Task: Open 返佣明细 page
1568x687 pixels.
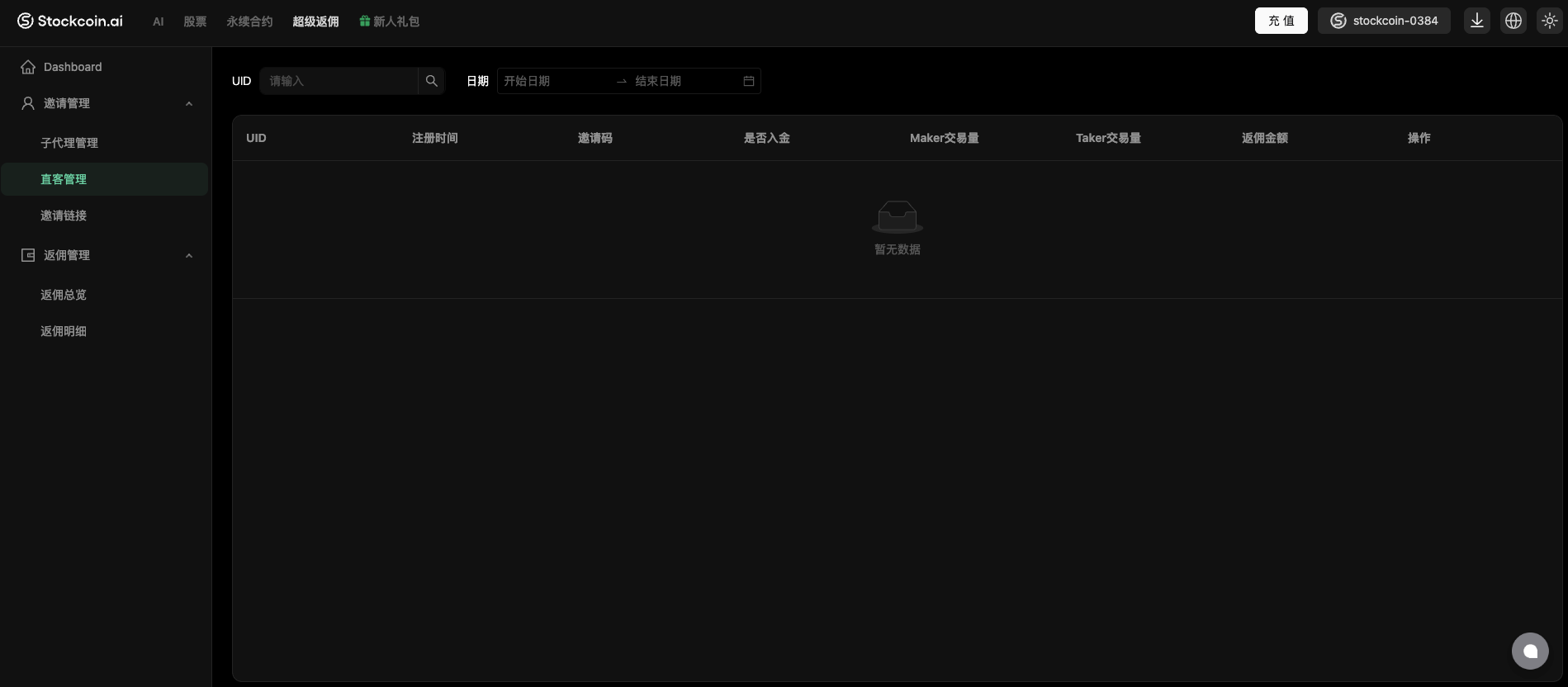Action: pyautogui.click(x=105, y=331)
